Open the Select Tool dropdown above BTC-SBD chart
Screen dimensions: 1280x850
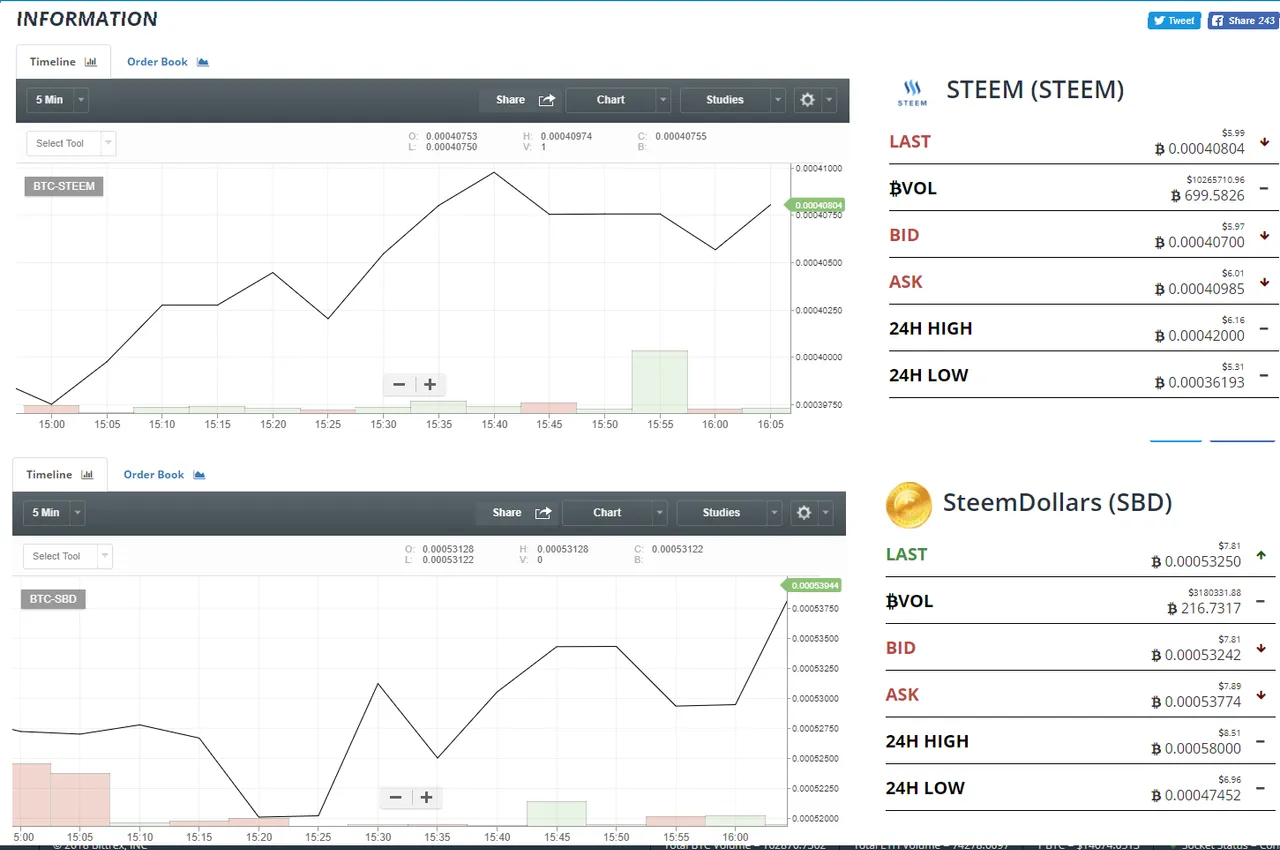(68, 556)
